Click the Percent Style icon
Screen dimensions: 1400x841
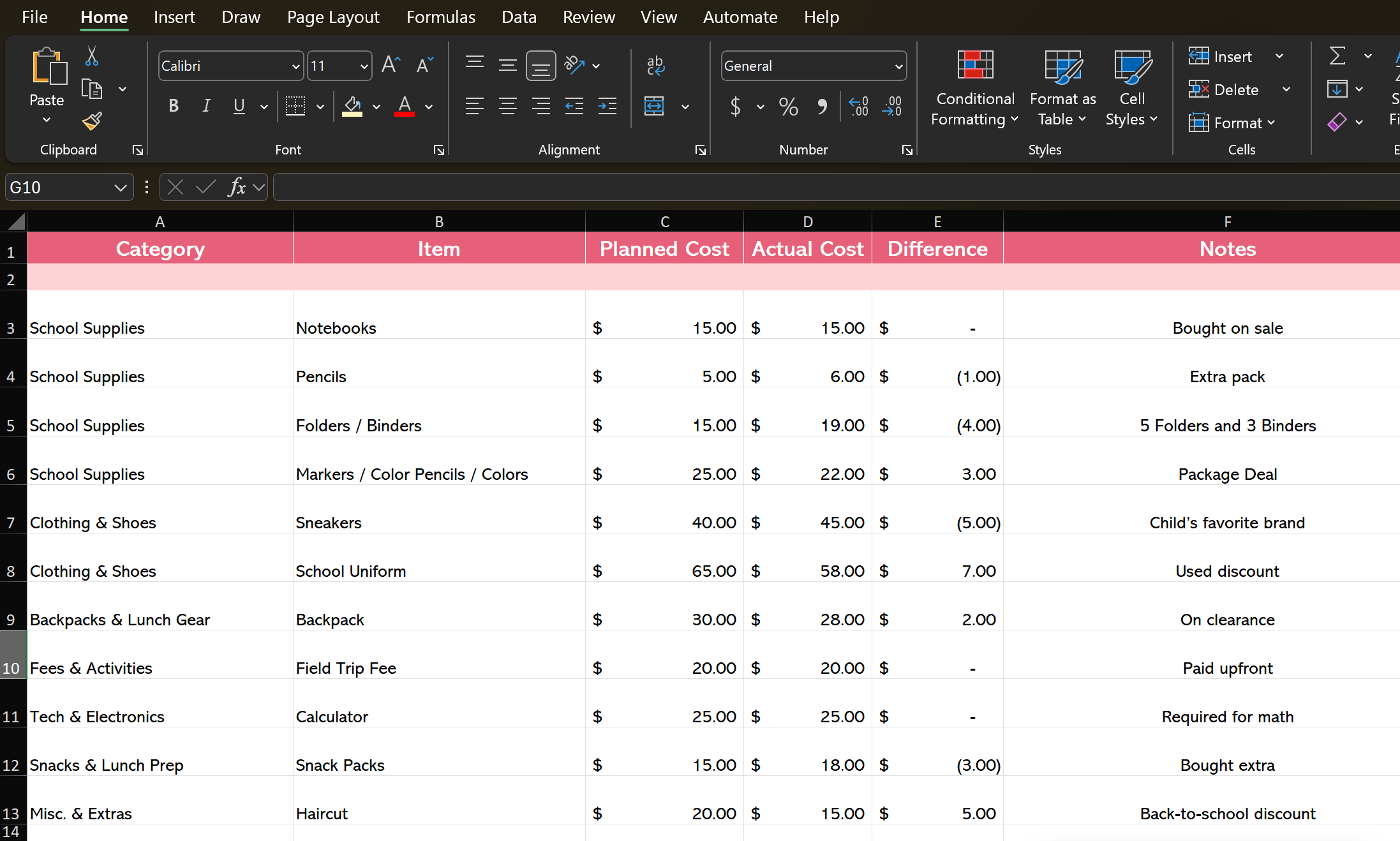789,106
